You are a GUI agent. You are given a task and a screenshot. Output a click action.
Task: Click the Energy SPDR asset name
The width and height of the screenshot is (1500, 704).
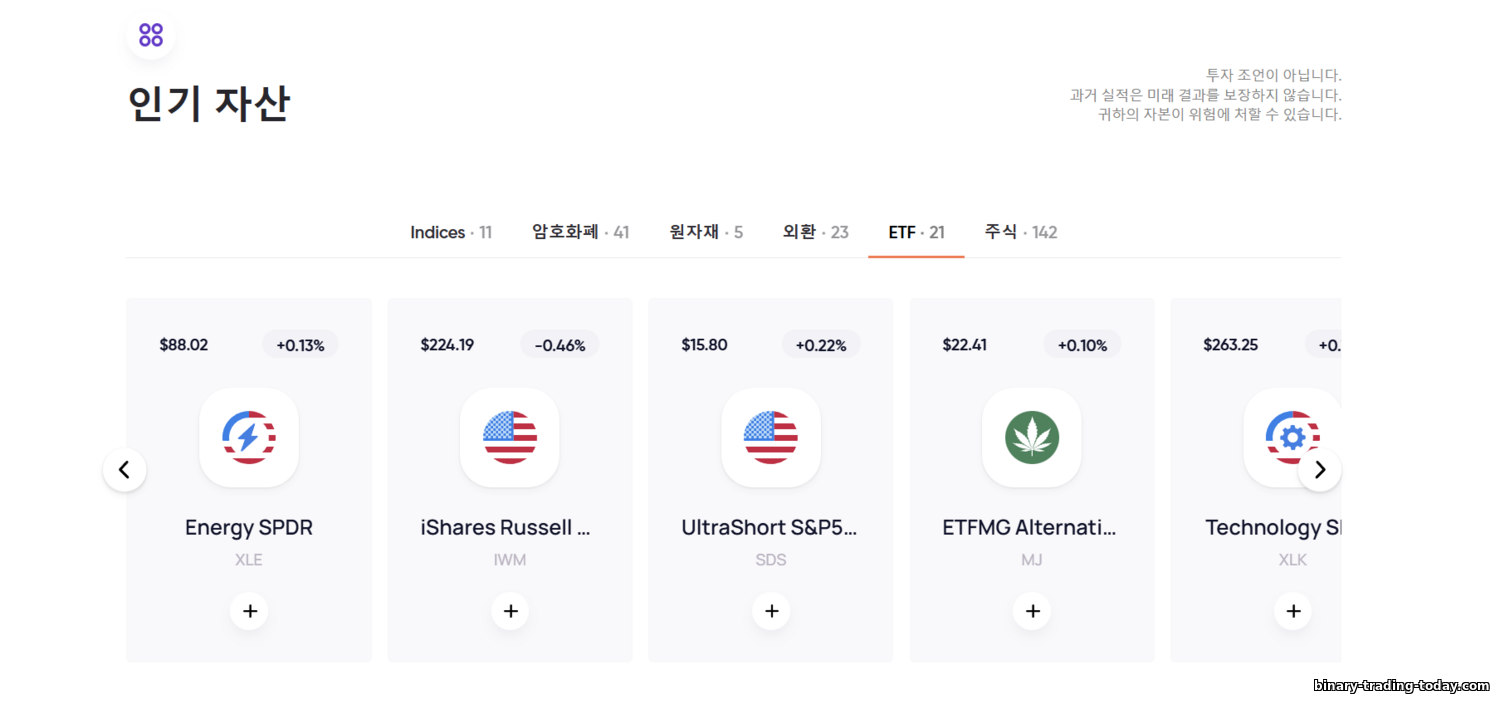[x=249, y=527]
